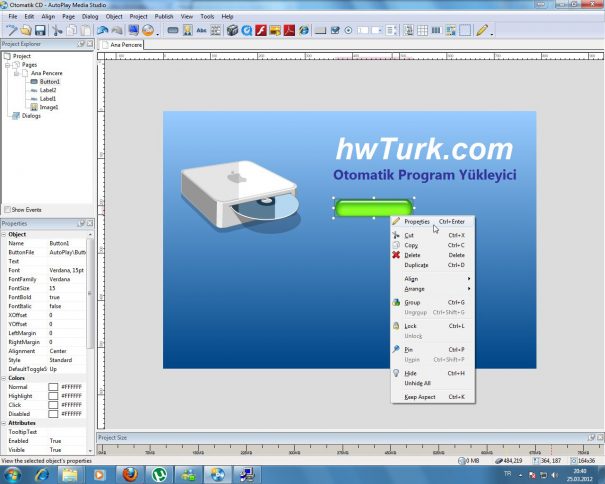This screenshot has width=605, height=484.
Task: Open Firefox from the taskbar
Action: (x=130, y=475)
